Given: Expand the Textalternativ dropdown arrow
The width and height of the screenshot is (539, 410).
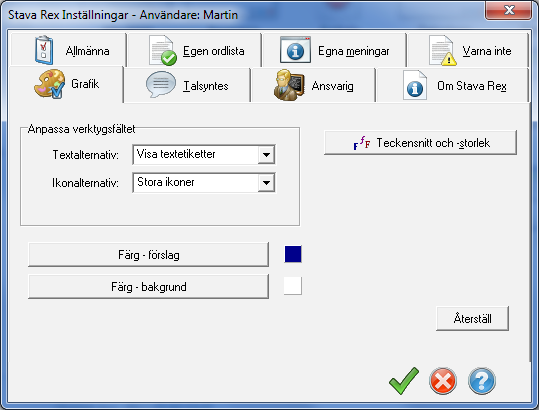Looking at the screenshot, I should coord(266,155).
